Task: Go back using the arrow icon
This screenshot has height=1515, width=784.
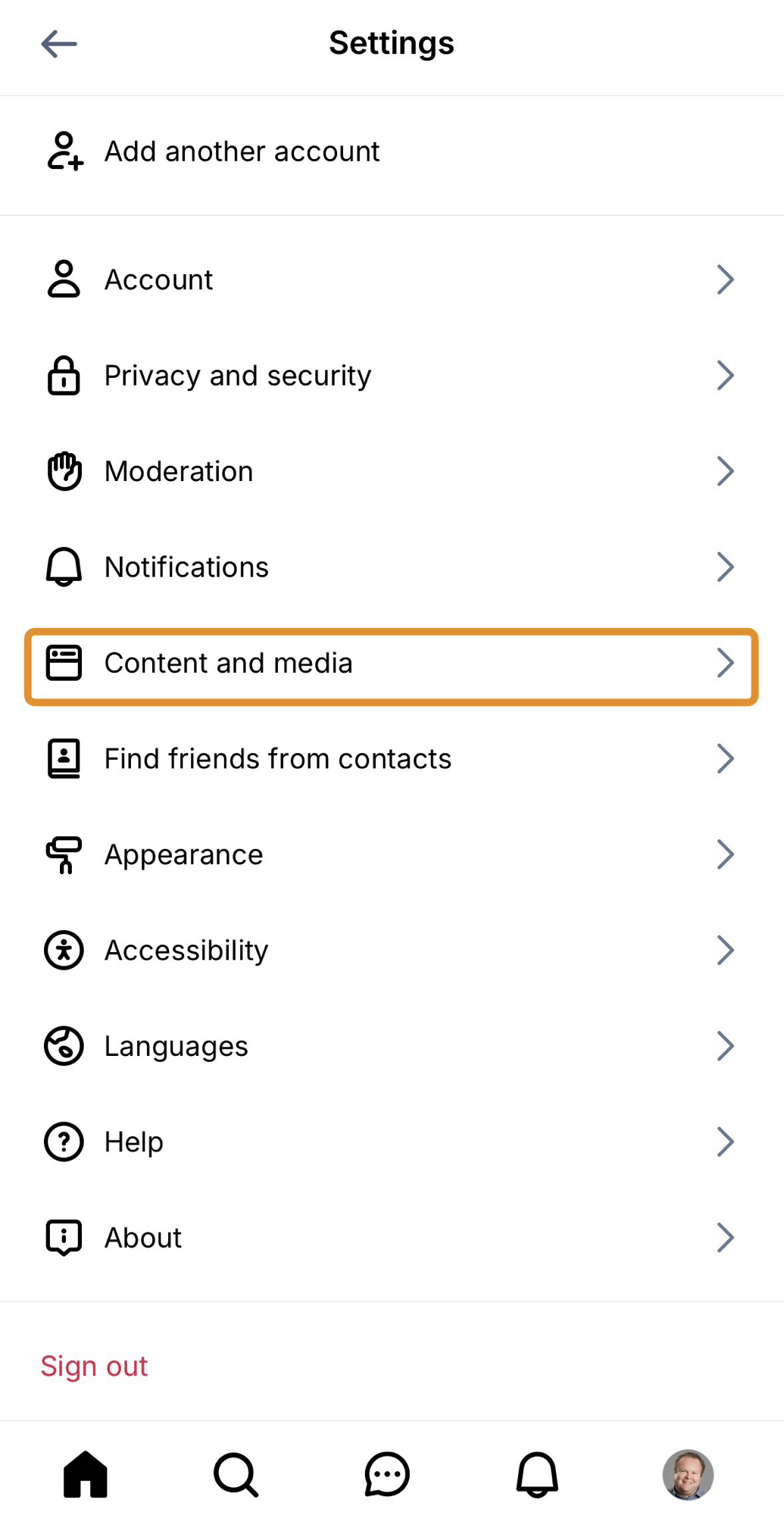Action: (x=59, y=44)
